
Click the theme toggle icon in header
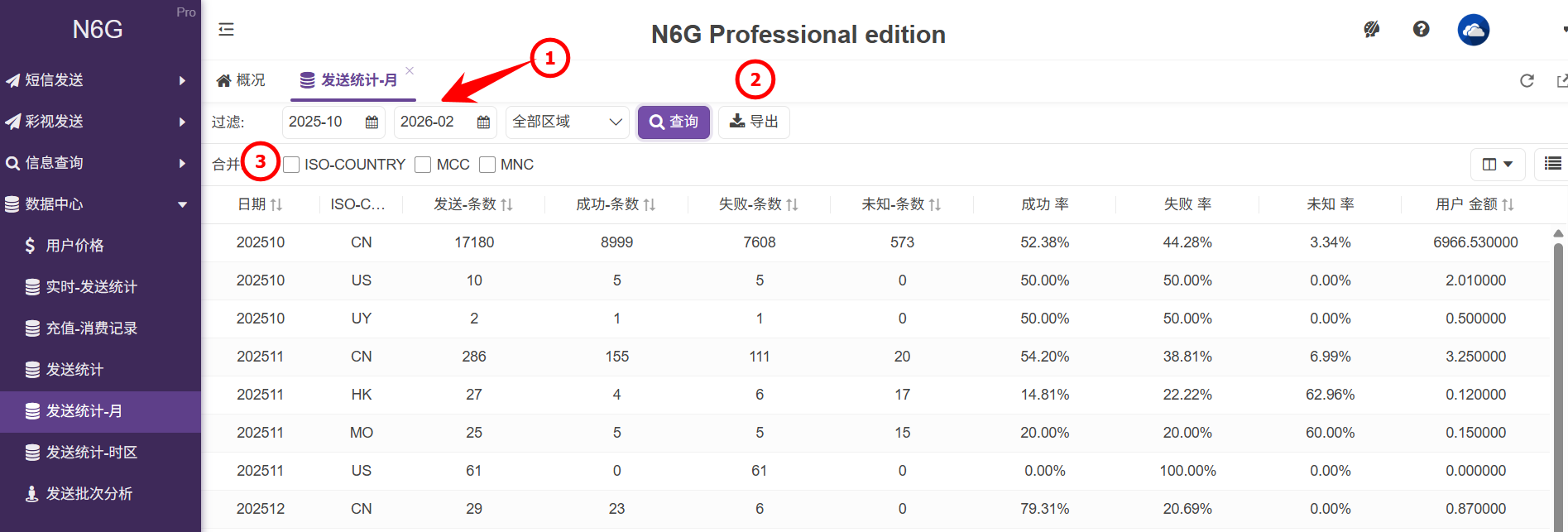(x=1371, y=30)
